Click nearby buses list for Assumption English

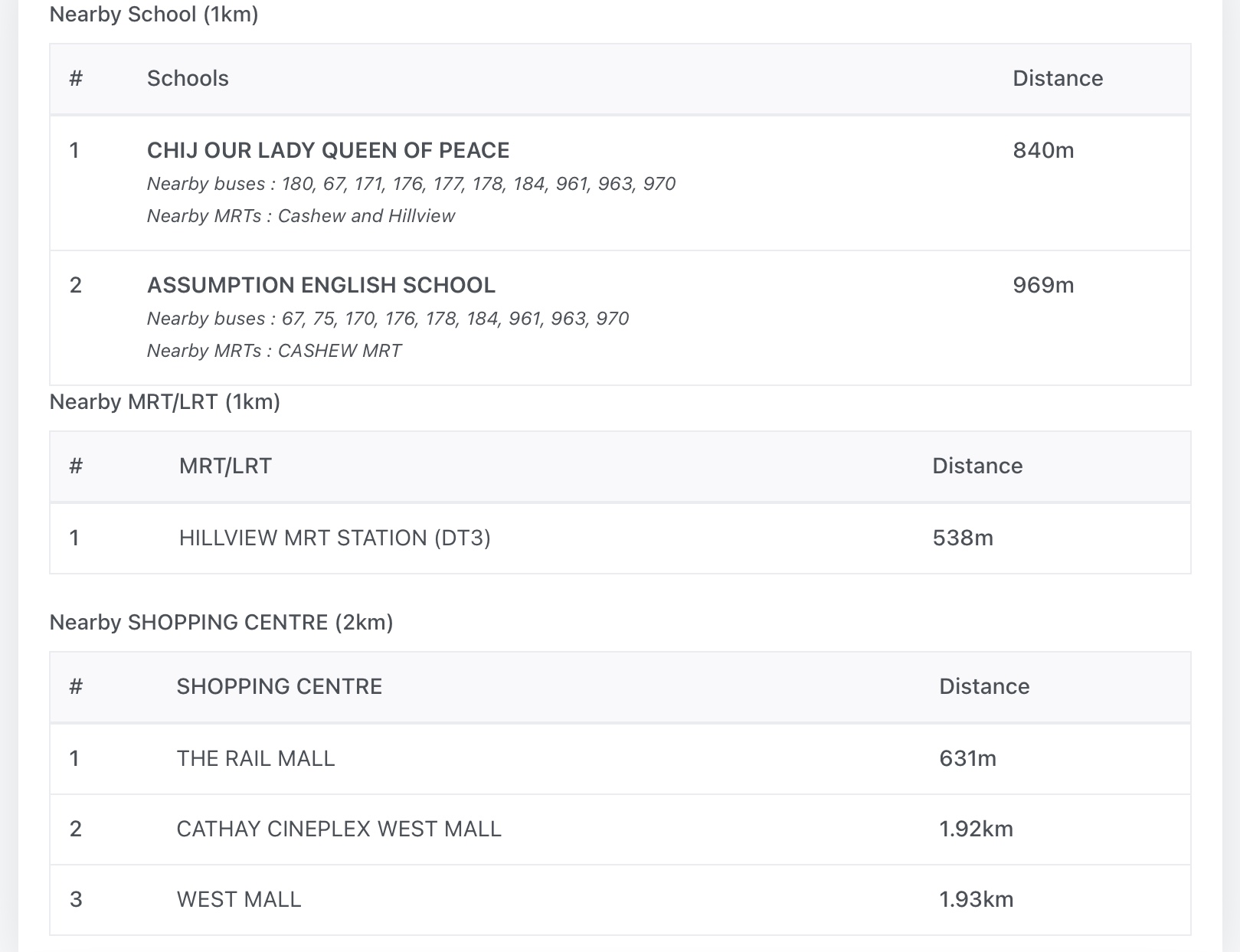point(388,319)
